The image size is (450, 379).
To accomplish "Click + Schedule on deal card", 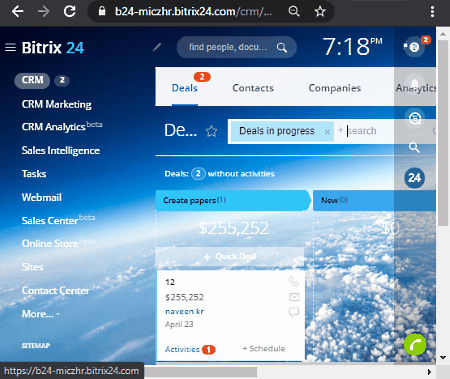I will (264, 349).
